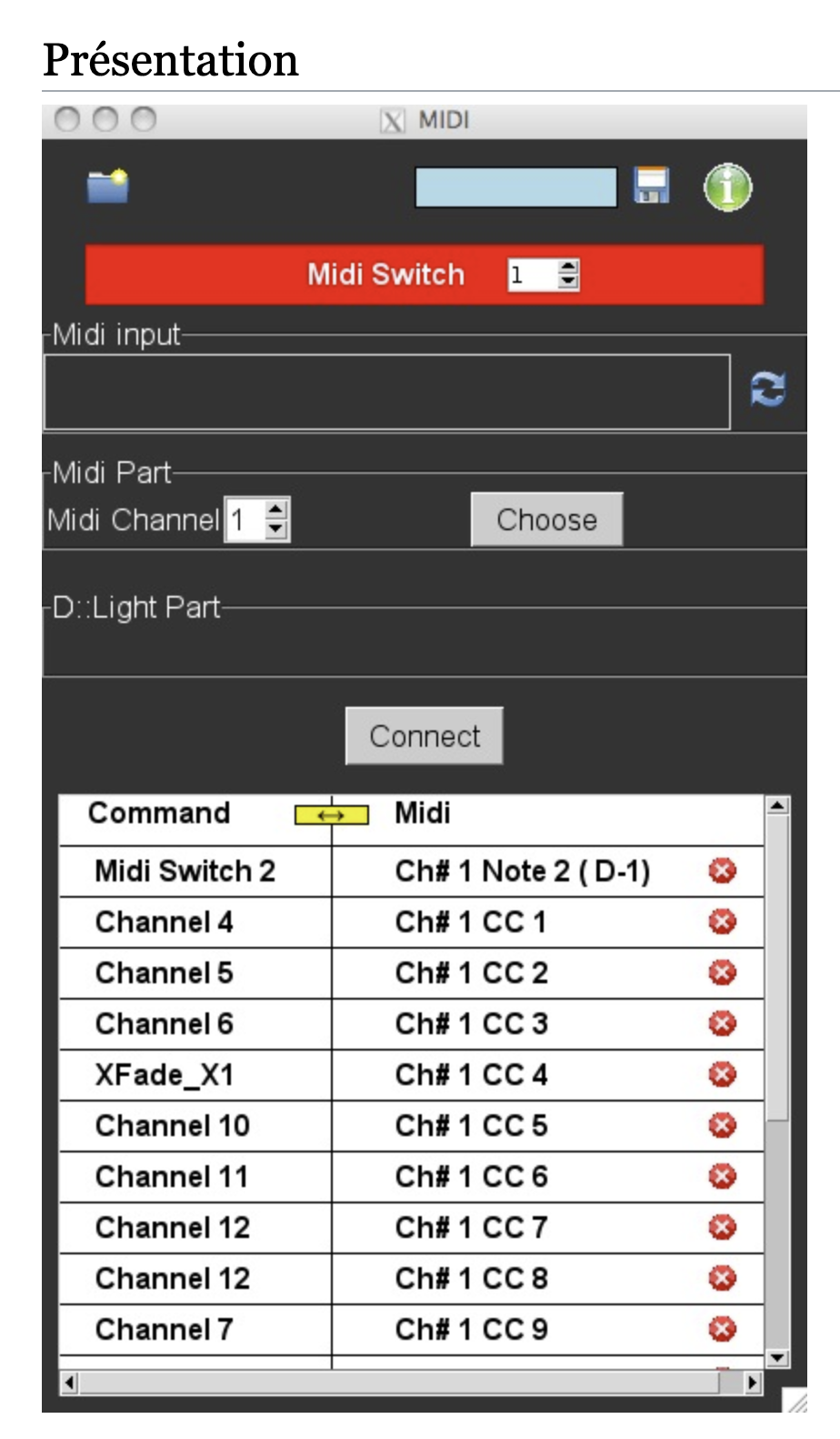Click the Midi input text box
This screenshot has width=840, height=1439.
click(x=386, y=391)
